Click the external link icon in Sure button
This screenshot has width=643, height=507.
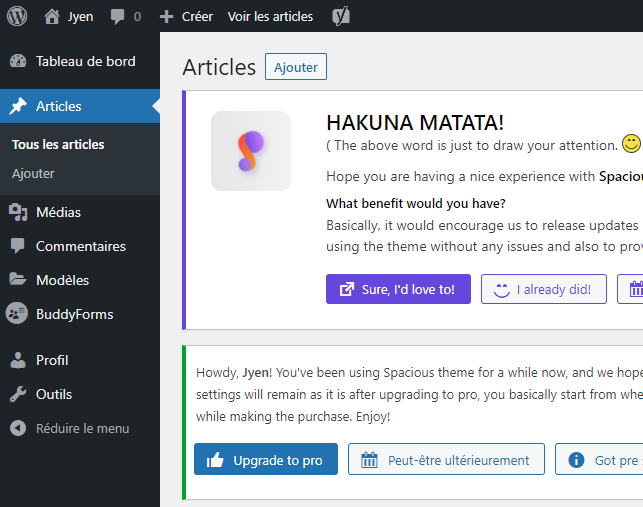[347, 289]
